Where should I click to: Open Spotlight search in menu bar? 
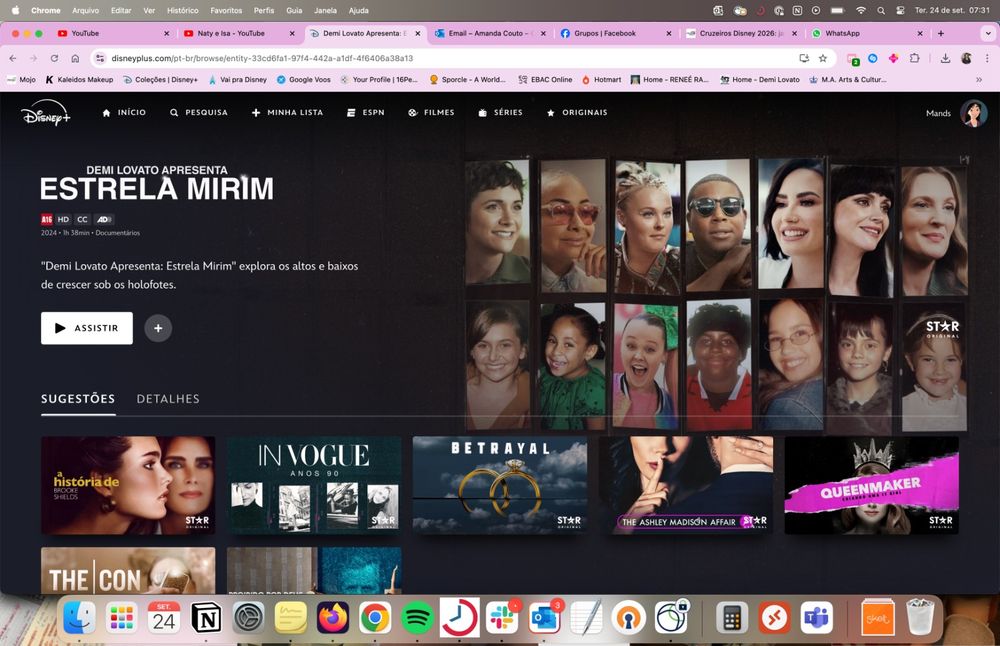(x=881, y=10)
